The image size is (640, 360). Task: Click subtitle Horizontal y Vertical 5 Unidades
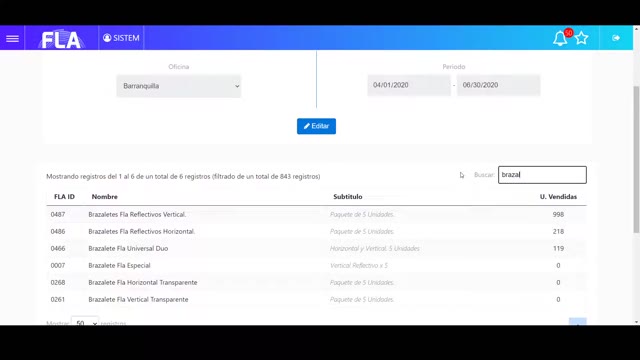[x=375, y=249]
